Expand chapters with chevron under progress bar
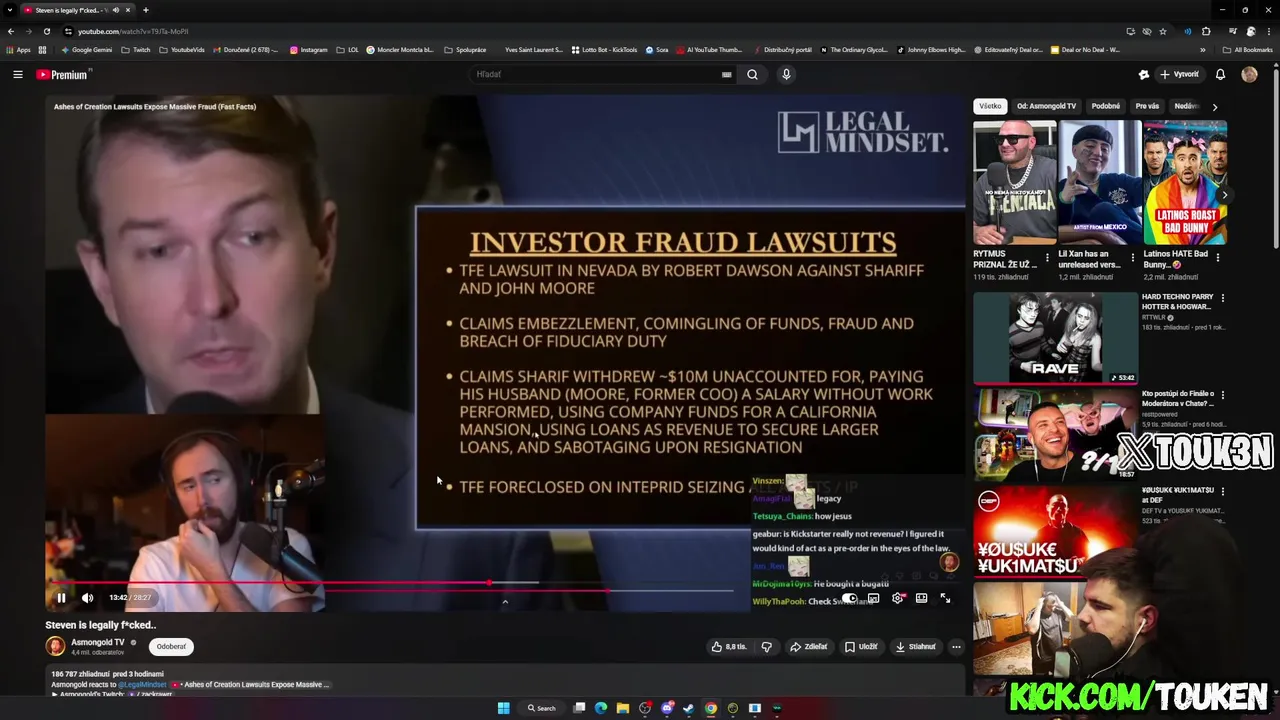The image size is (1280, 720). (x=505, y=602)
